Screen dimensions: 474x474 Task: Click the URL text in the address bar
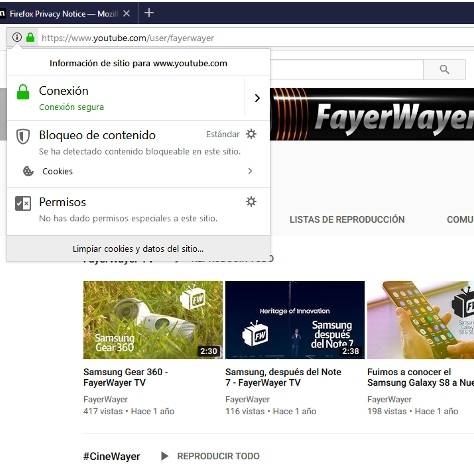[128, 38]
